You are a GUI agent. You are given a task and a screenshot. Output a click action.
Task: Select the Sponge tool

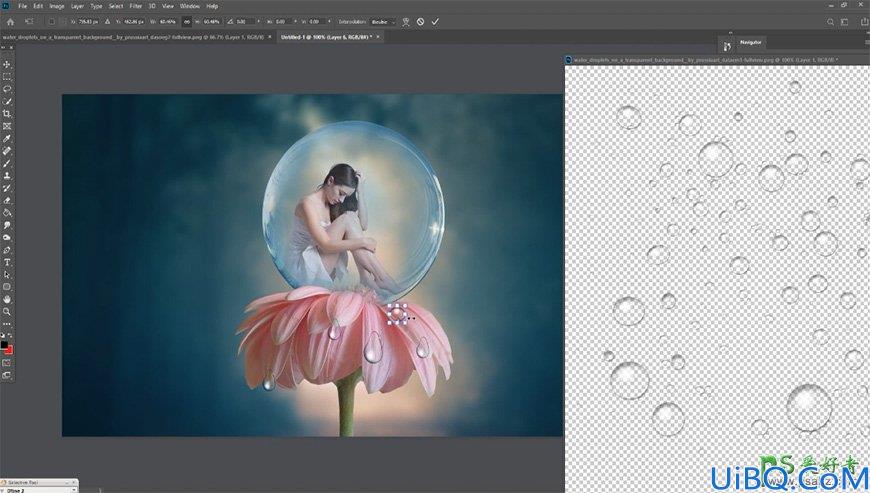[x=7, y=237]
